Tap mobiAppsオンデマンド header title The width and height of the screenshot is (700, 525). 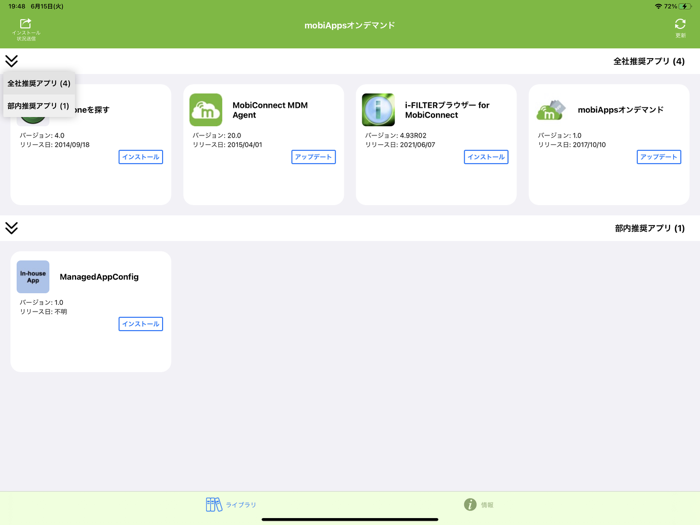coord(350,25)
